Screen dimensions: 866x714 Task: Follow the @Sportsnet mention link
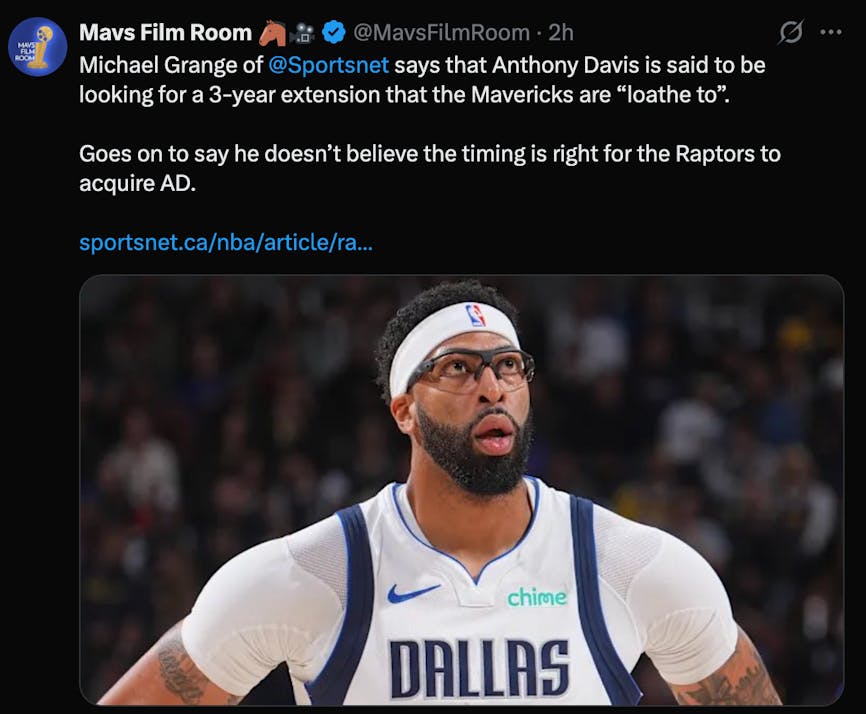329,65
